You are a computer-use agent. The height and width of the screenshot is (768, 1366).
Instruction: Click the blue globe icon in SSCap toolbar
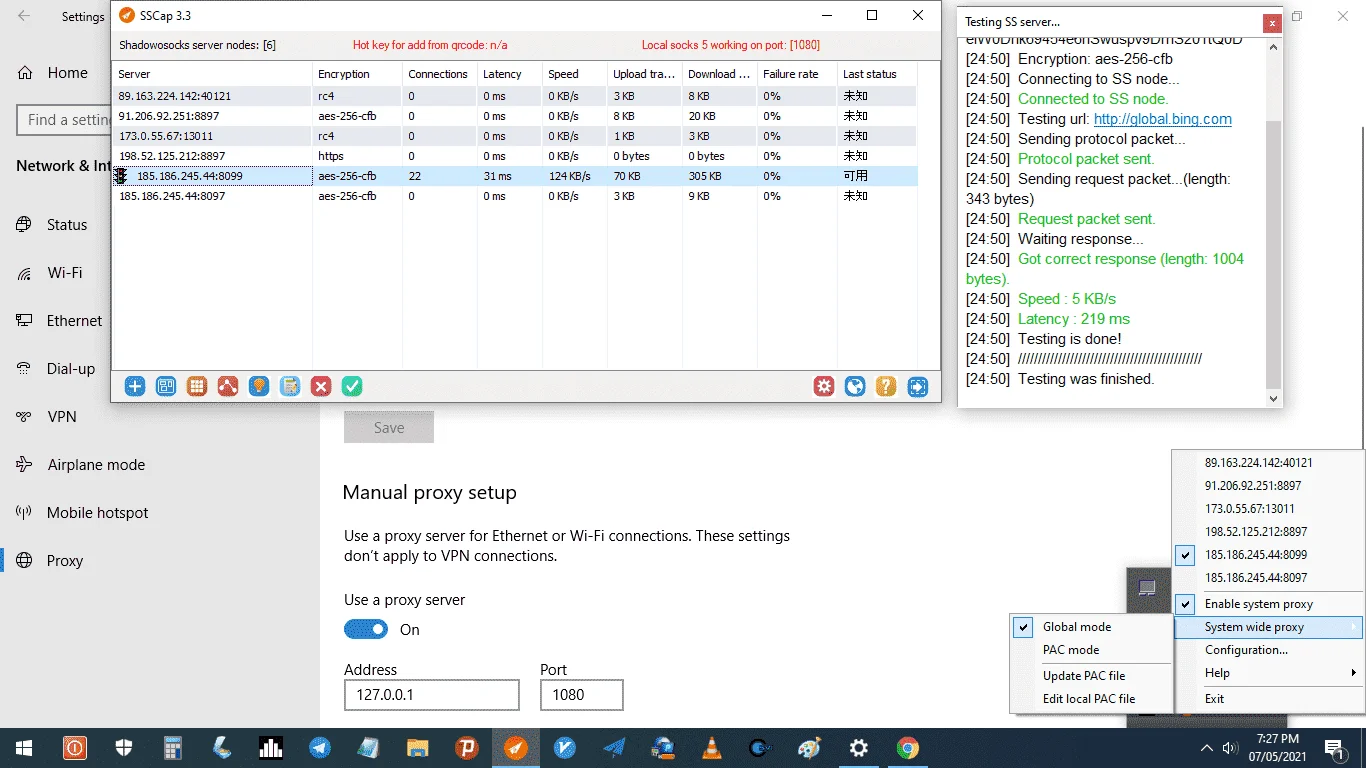pos(855,386)
